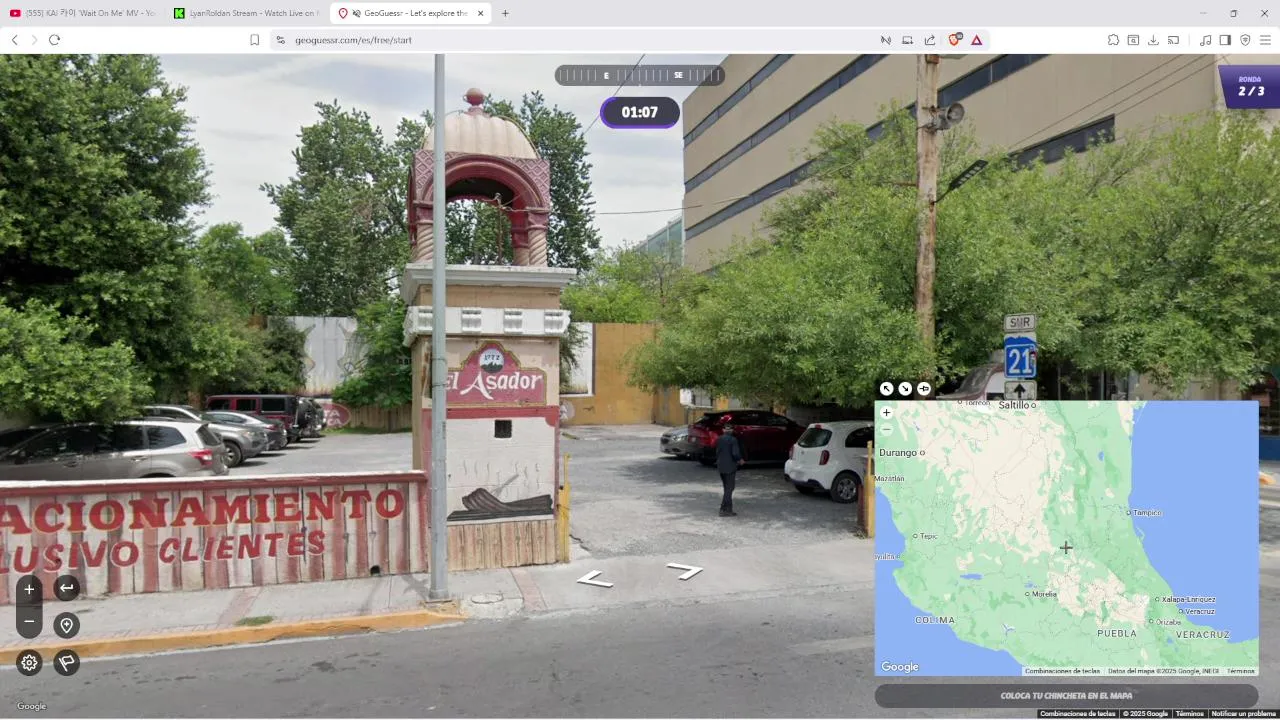View site information icon in address bar
Screen dimensions: 1280x720
tap(280, 40)
